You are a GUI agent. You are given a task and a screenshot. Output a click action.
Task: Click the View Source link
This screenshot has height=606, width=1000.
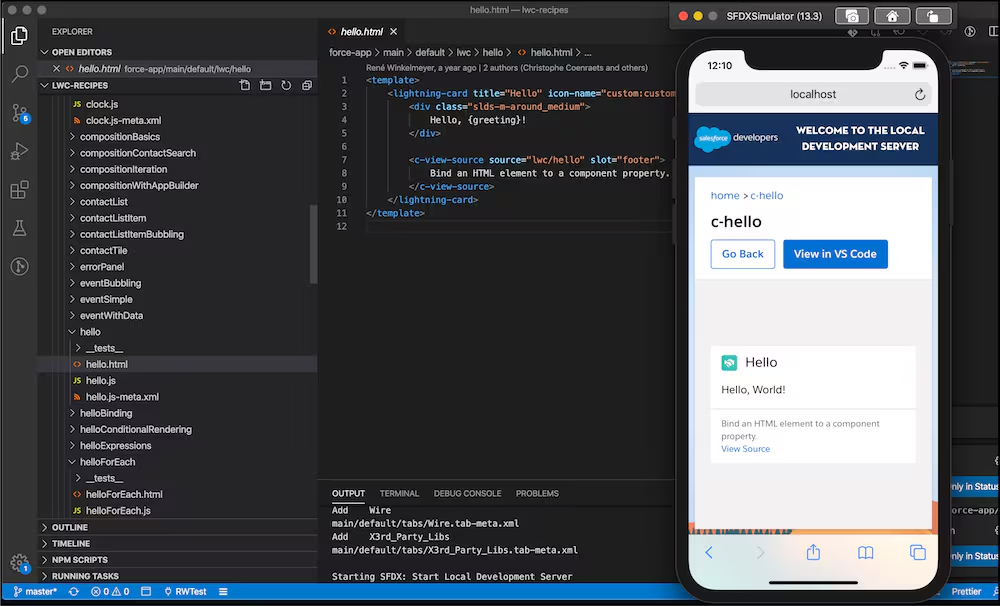[x=746, y=449]
